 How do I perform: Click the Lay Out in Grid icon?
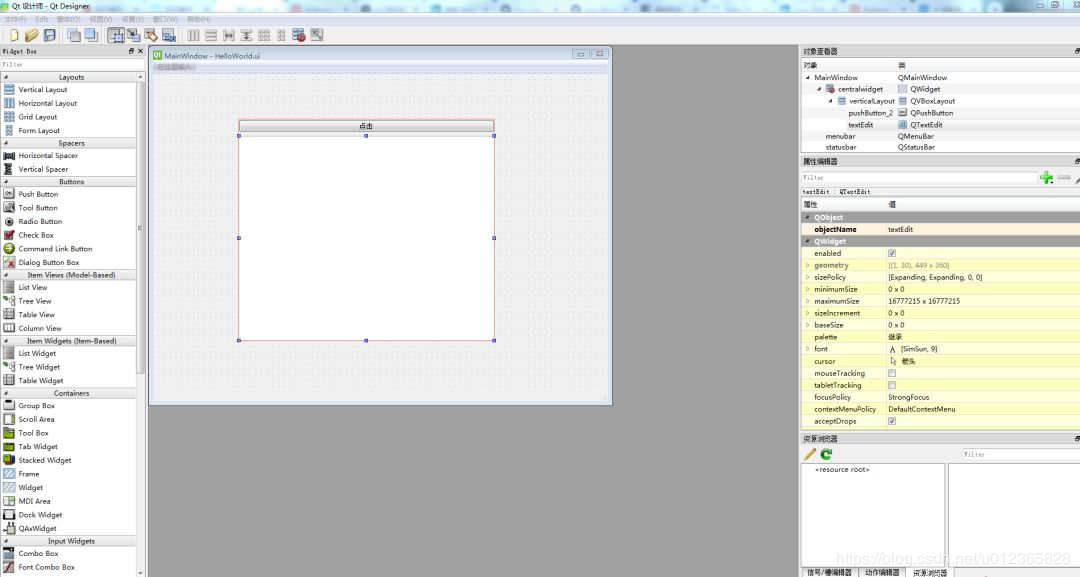(264, 35)
